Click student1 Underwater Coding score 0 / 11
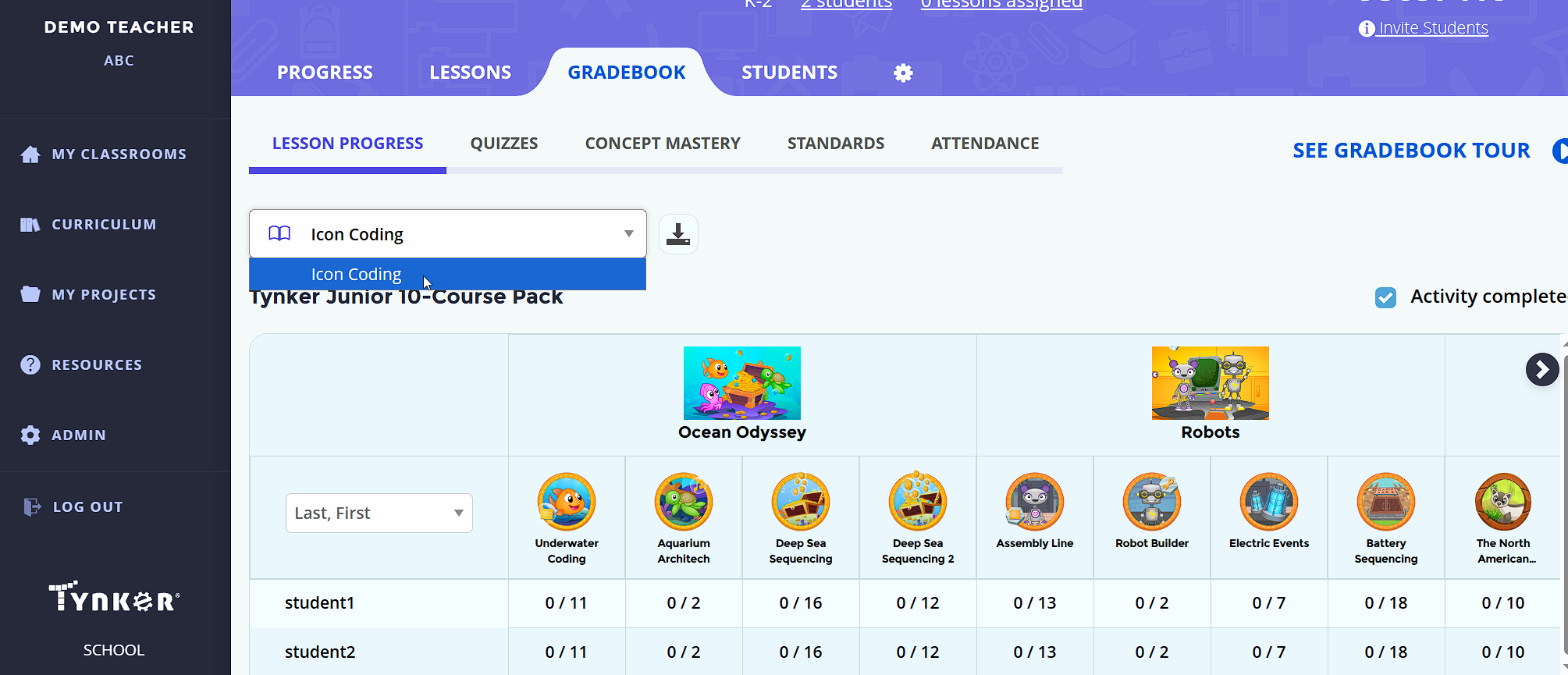Screen dimensions: 1568x675 [x=567, y=603]
